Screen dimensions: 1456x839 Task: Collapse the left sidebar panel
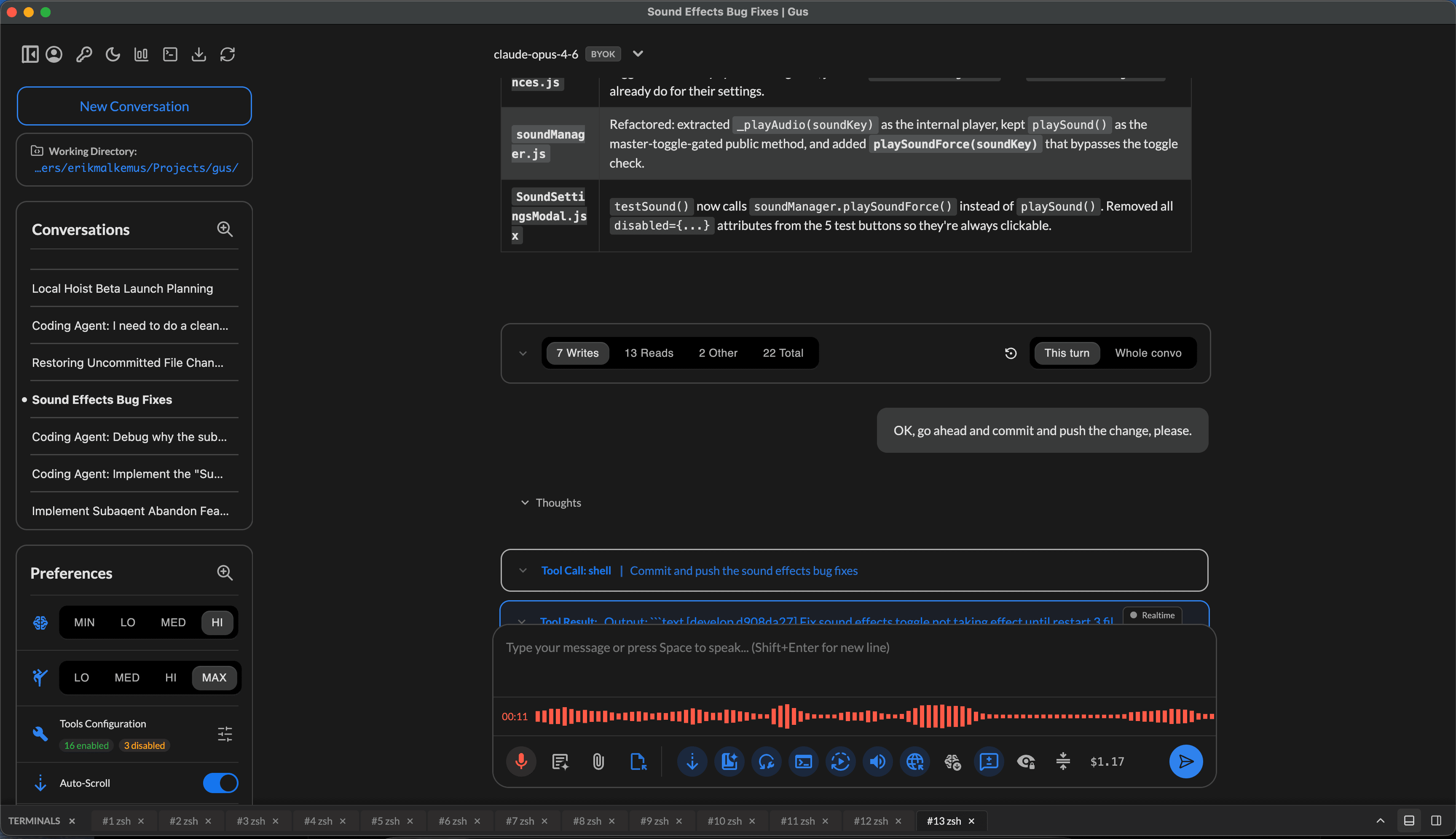point(30,53)
